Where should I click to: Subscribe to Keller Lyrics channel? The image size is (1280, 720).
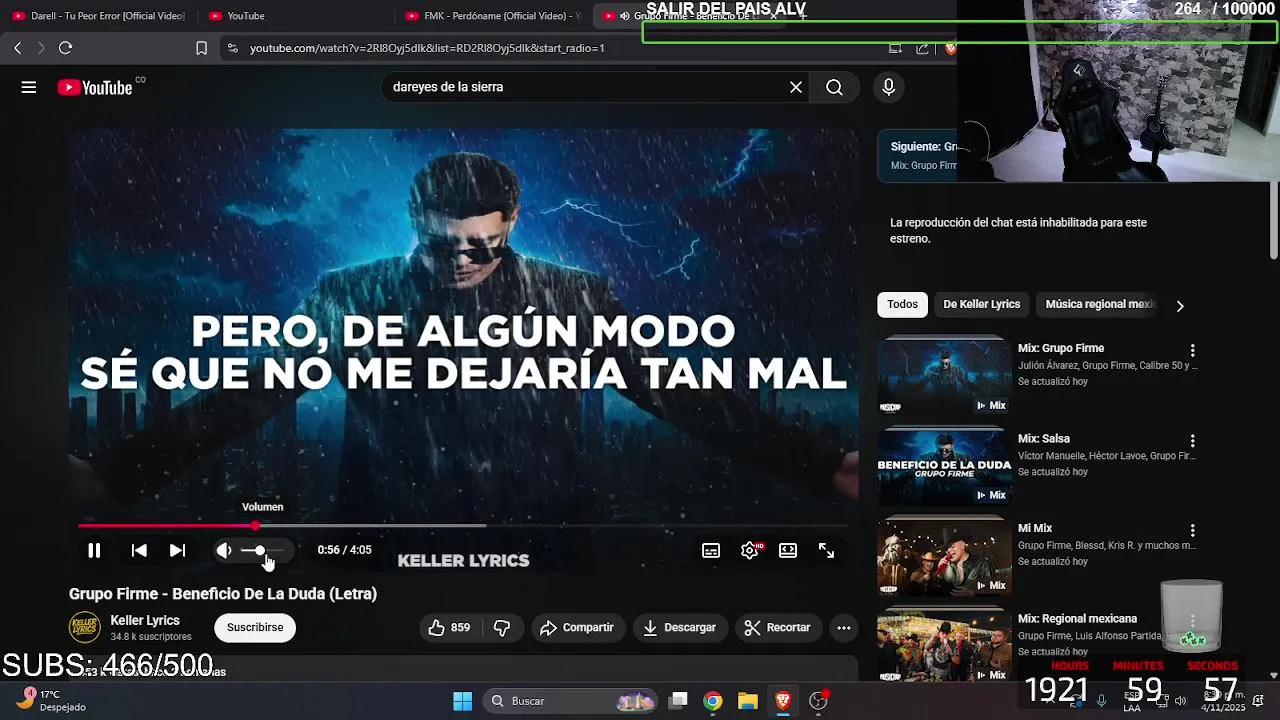pyautogui.click(x=255, y=628)
